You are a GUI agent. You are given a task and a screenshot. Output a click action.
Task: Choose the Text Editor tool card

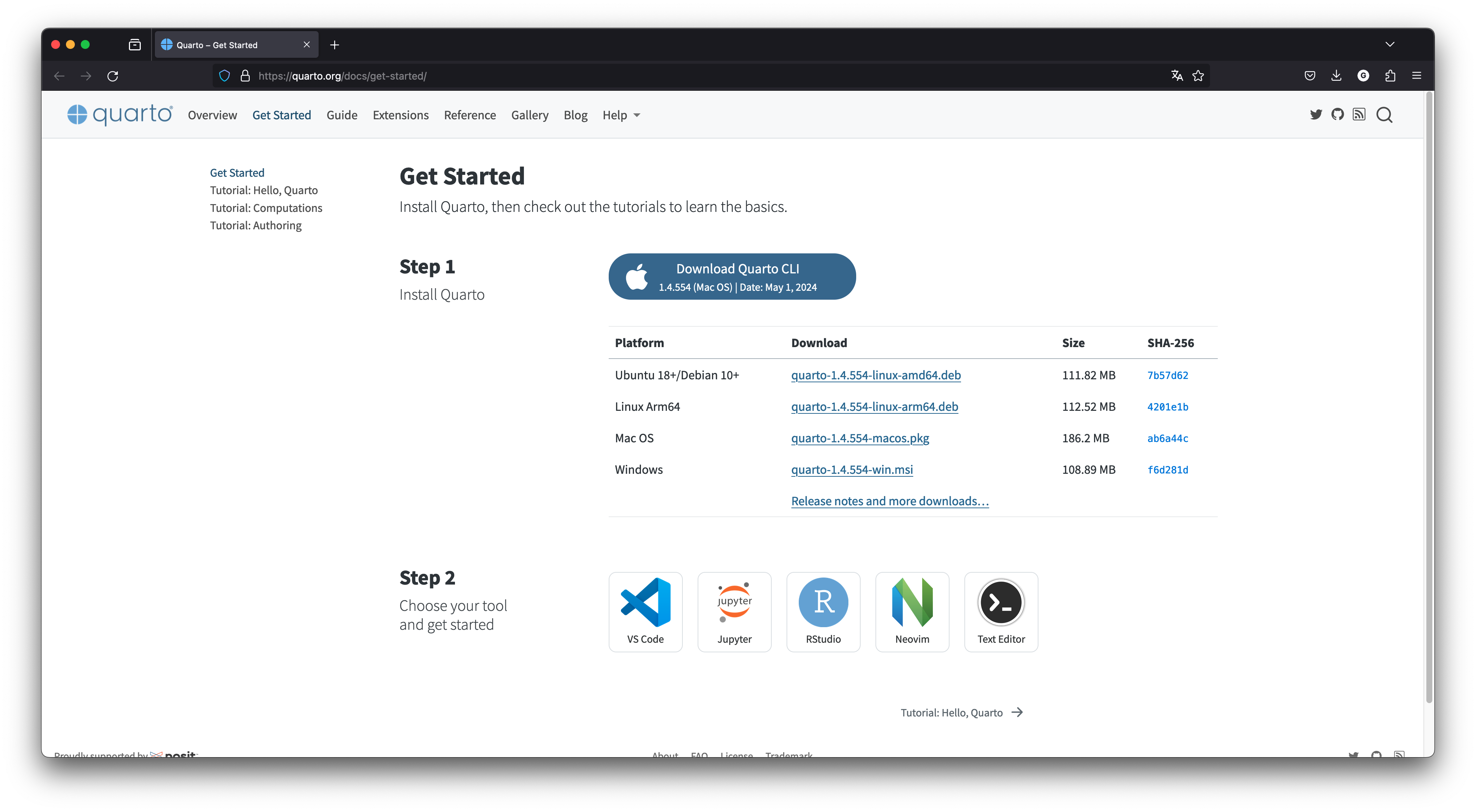(1001, 612)
